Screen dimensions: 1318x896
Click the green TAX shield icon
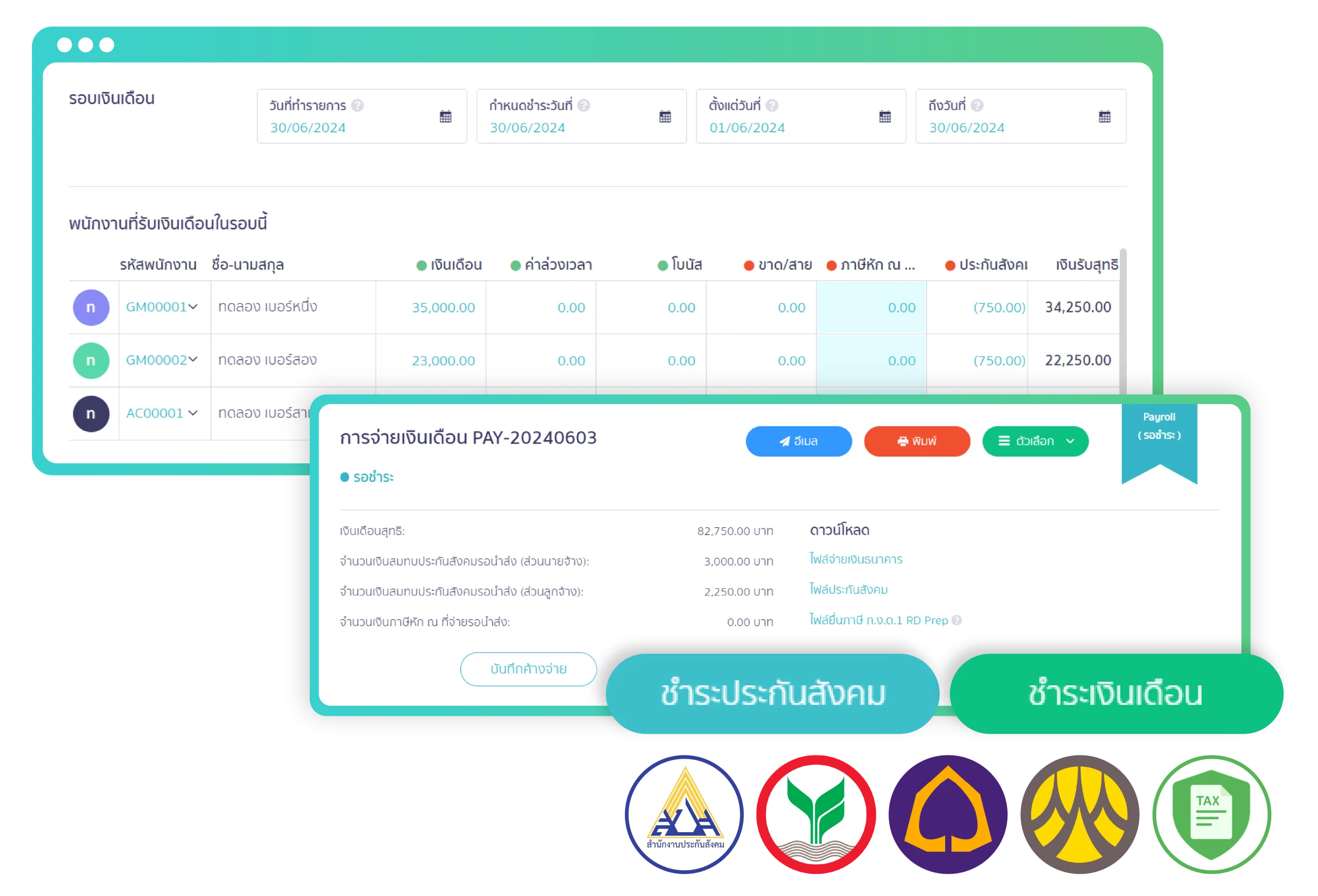(1212, 814)
